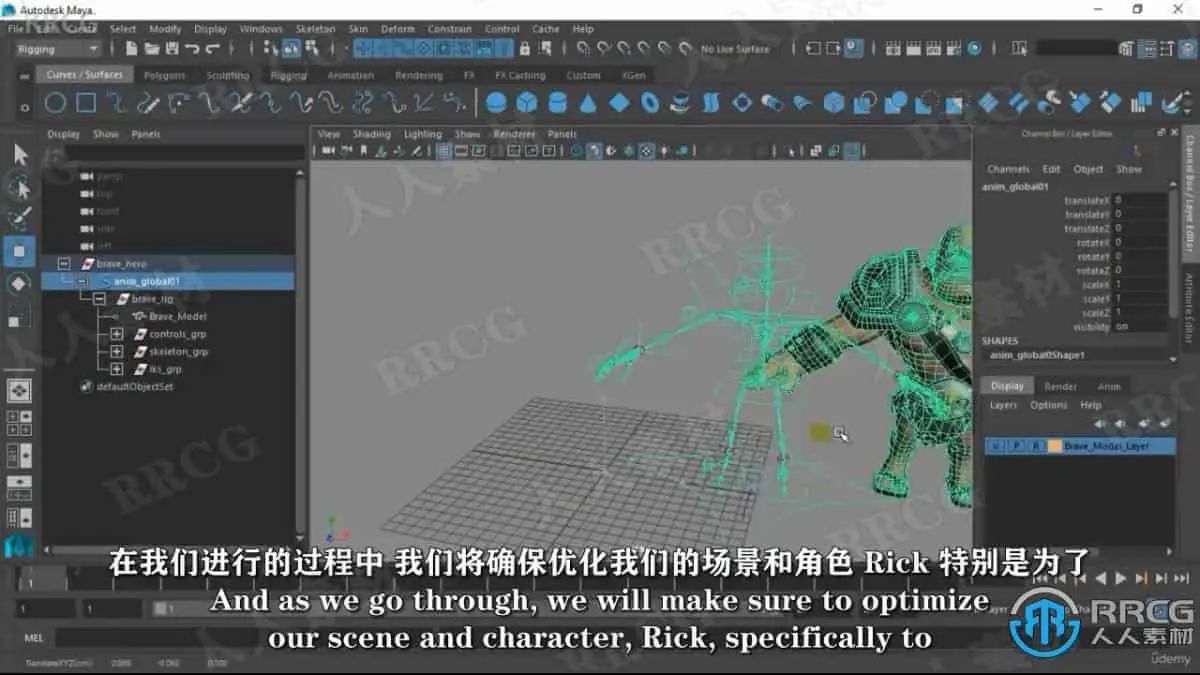Click the Save Scene disk icon
This screenshot has width=1200, height=675.
[171, 48]
